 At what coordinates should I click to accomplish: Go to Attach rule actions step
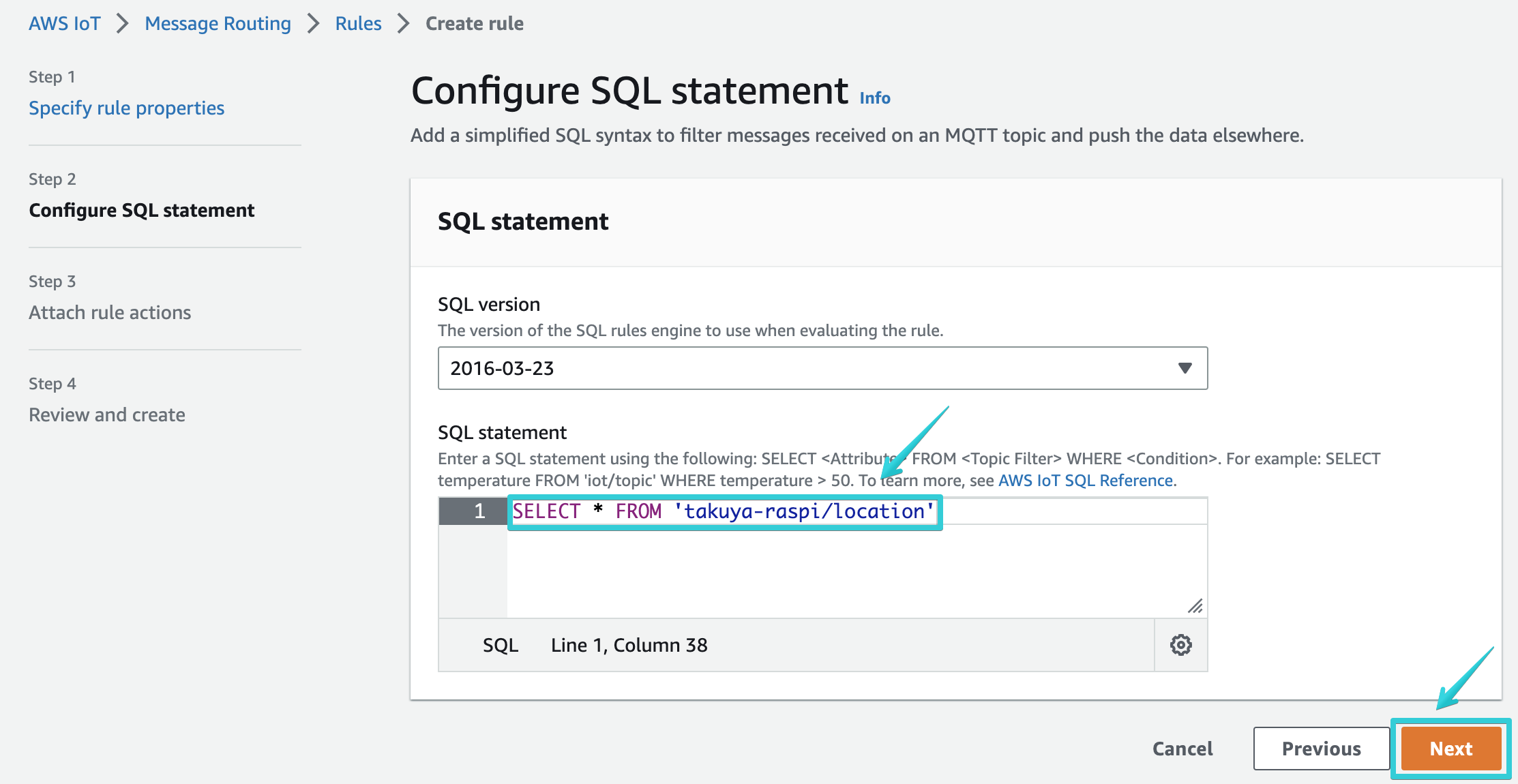(110, 312)
